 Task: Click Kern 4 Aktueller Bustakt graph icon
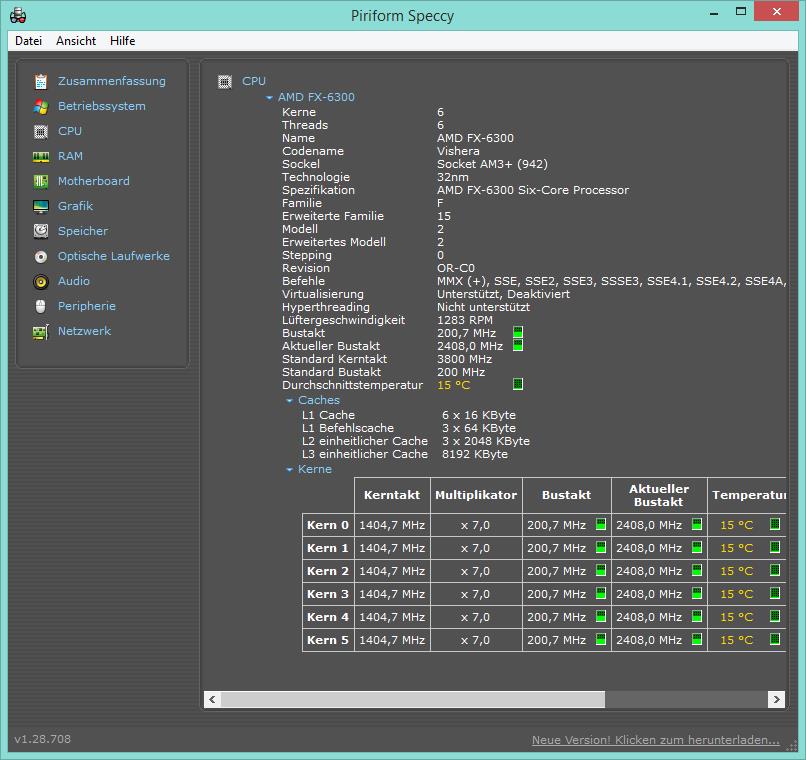[x=697, y=616]
